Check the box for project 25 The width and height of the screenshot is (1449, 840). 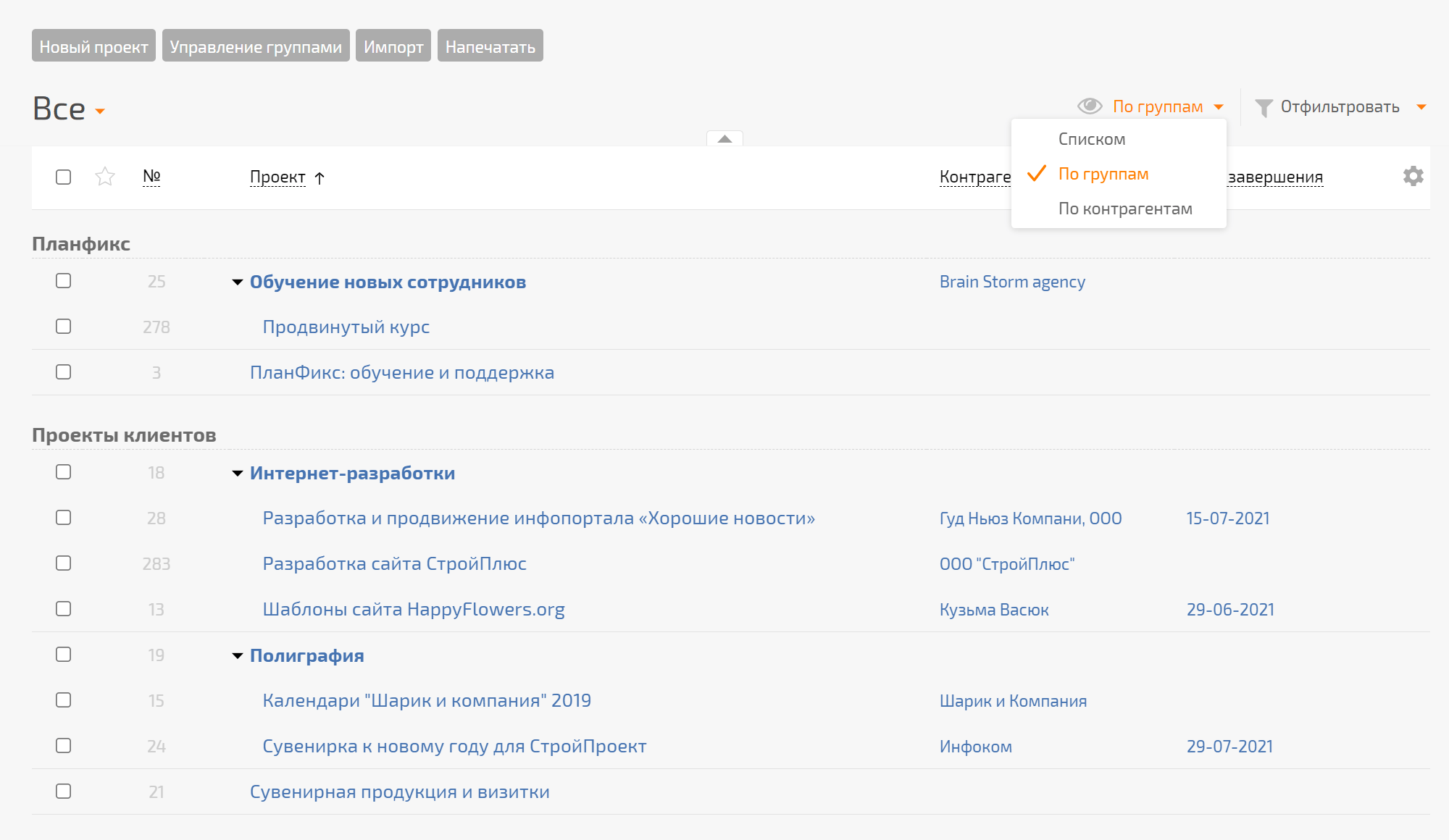tap(64, 281)
